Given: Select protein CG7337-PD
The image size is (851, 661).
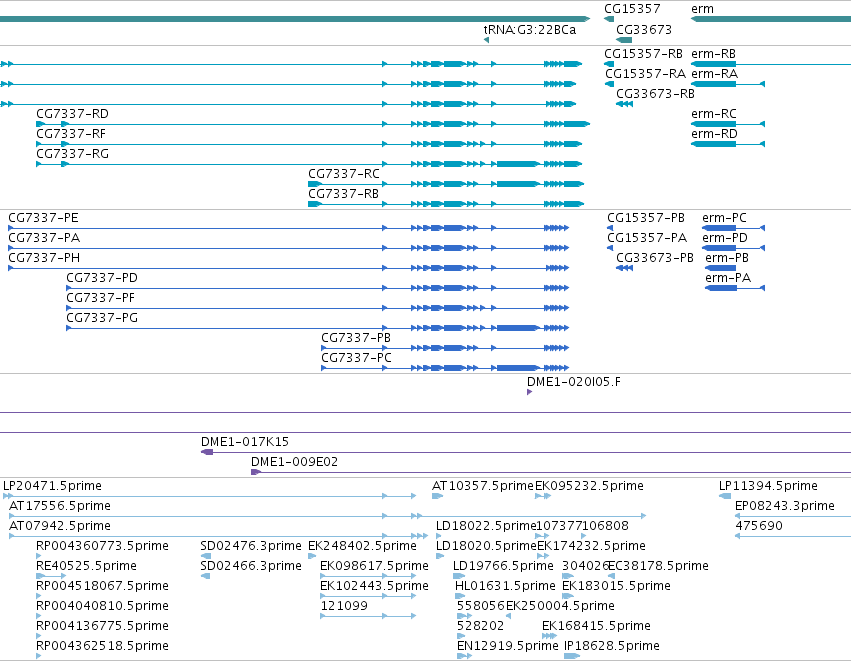Looking at the screenshot, I should tap(101, 278).
